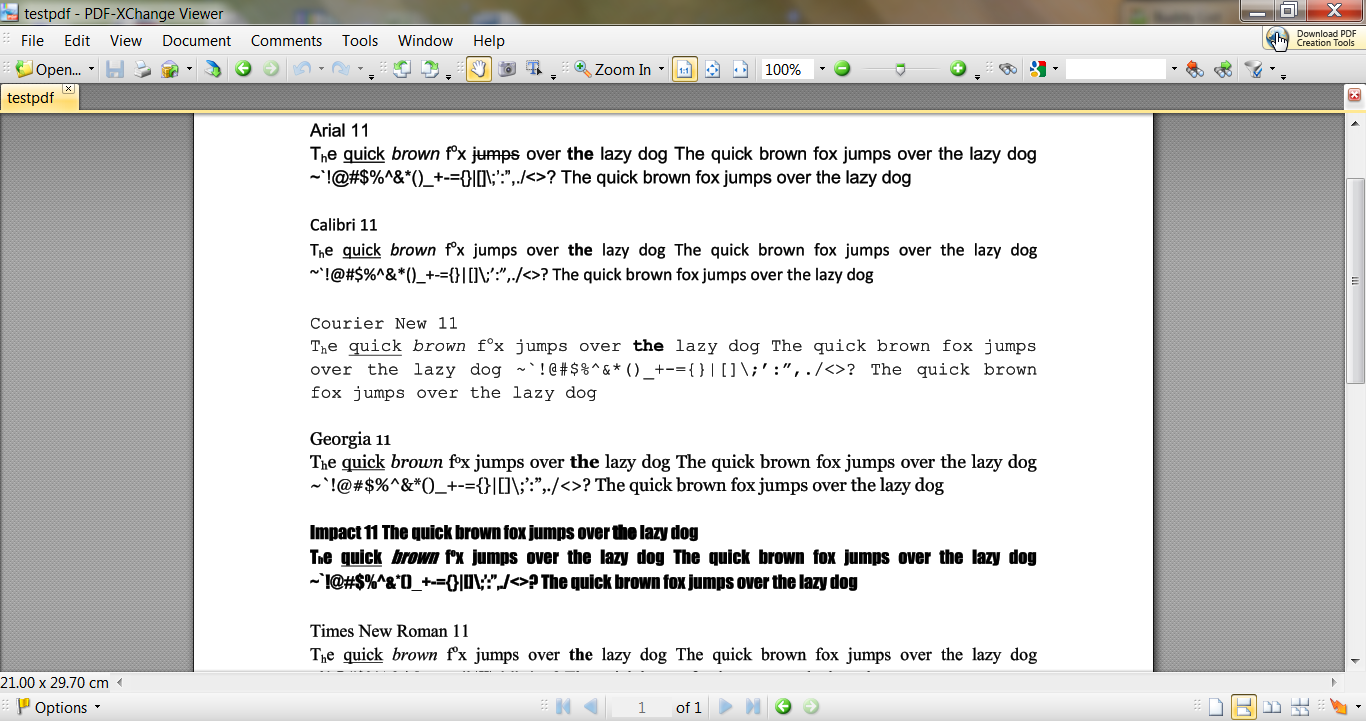Click the bottom-right orange launch icon
Image resolution: width=1366 pixels, height=721 pixels.
(x=1338, y=707)
